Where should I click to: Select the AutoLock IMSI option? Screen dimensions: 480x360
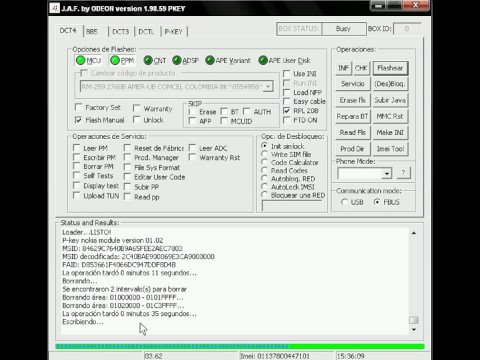click(x=265, y=187)
